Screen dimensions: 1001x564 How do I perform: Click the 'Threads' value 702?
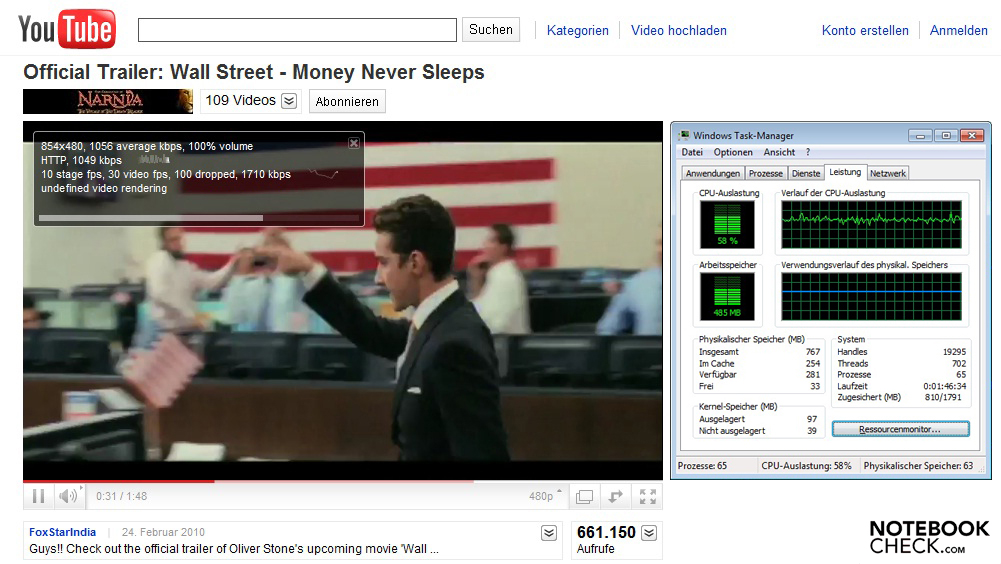[959, 363]
